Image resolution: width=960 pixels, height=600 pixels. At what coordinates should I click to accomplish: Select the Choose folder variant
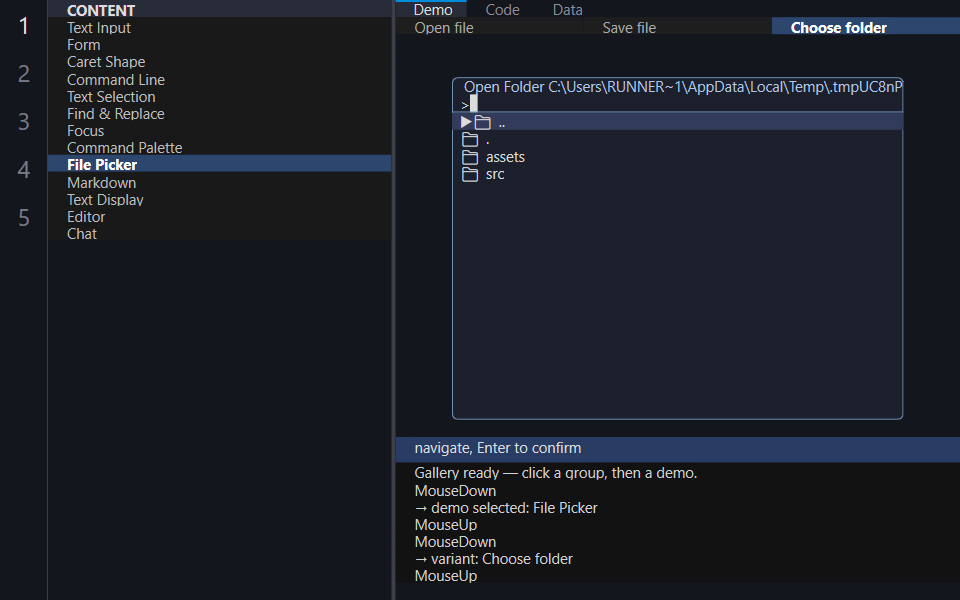click(x=866, y=28)
